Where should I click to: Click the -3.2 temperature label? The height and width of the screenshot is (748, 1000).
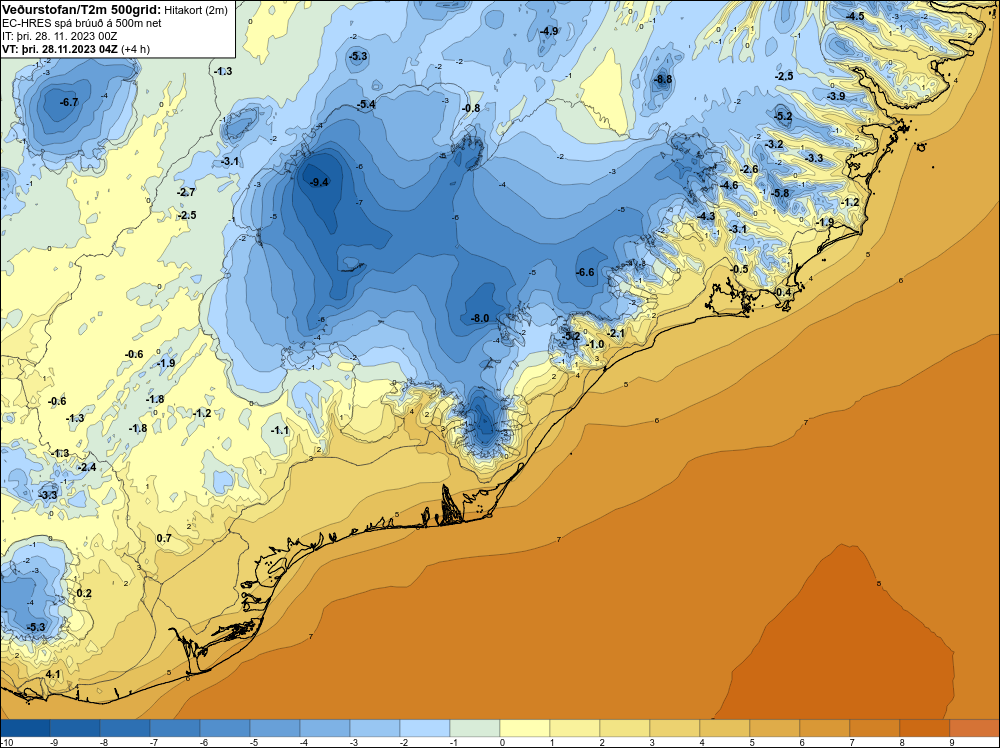774,145
